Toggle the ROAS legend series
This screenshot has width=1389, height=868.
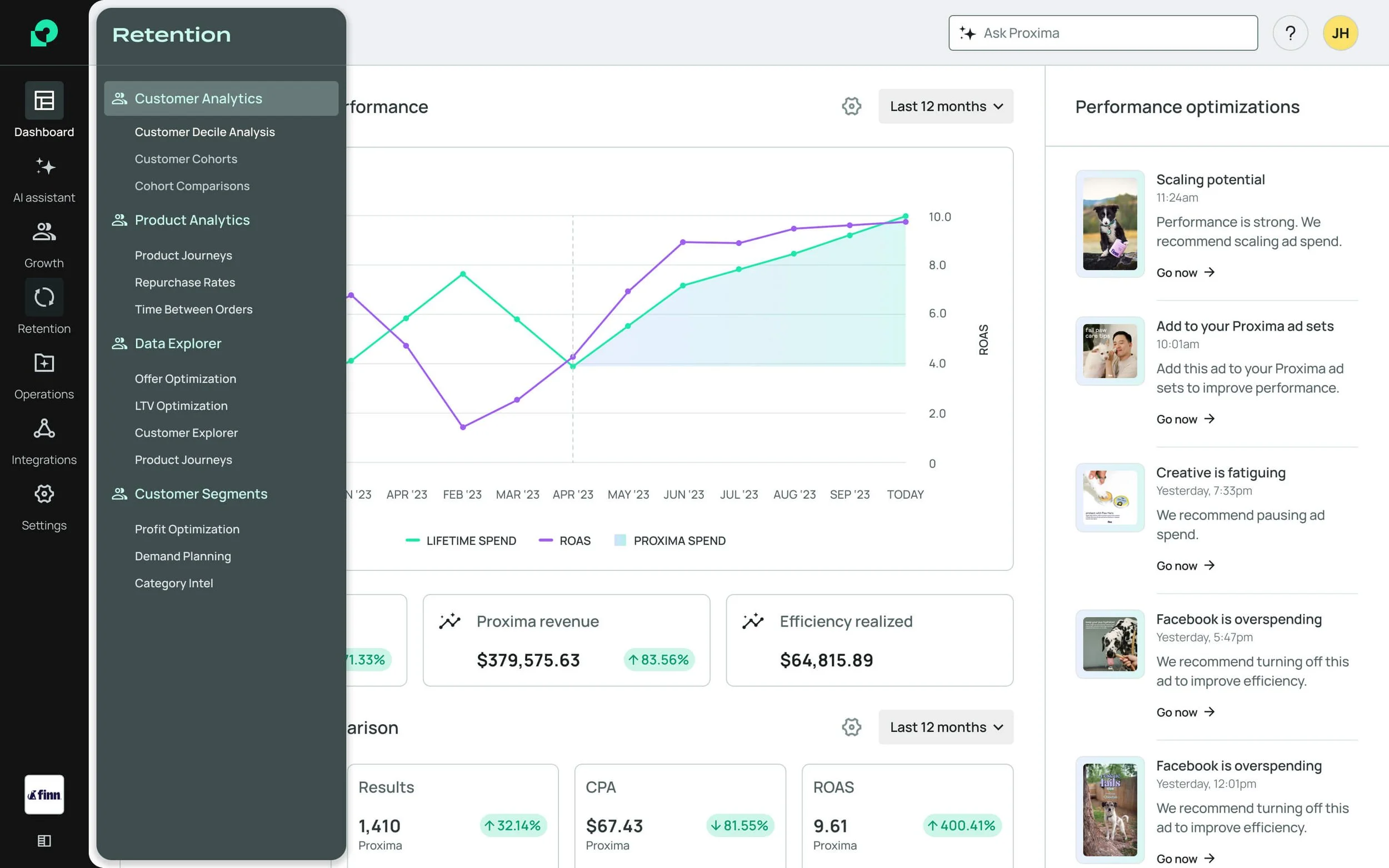coord(564,541)
